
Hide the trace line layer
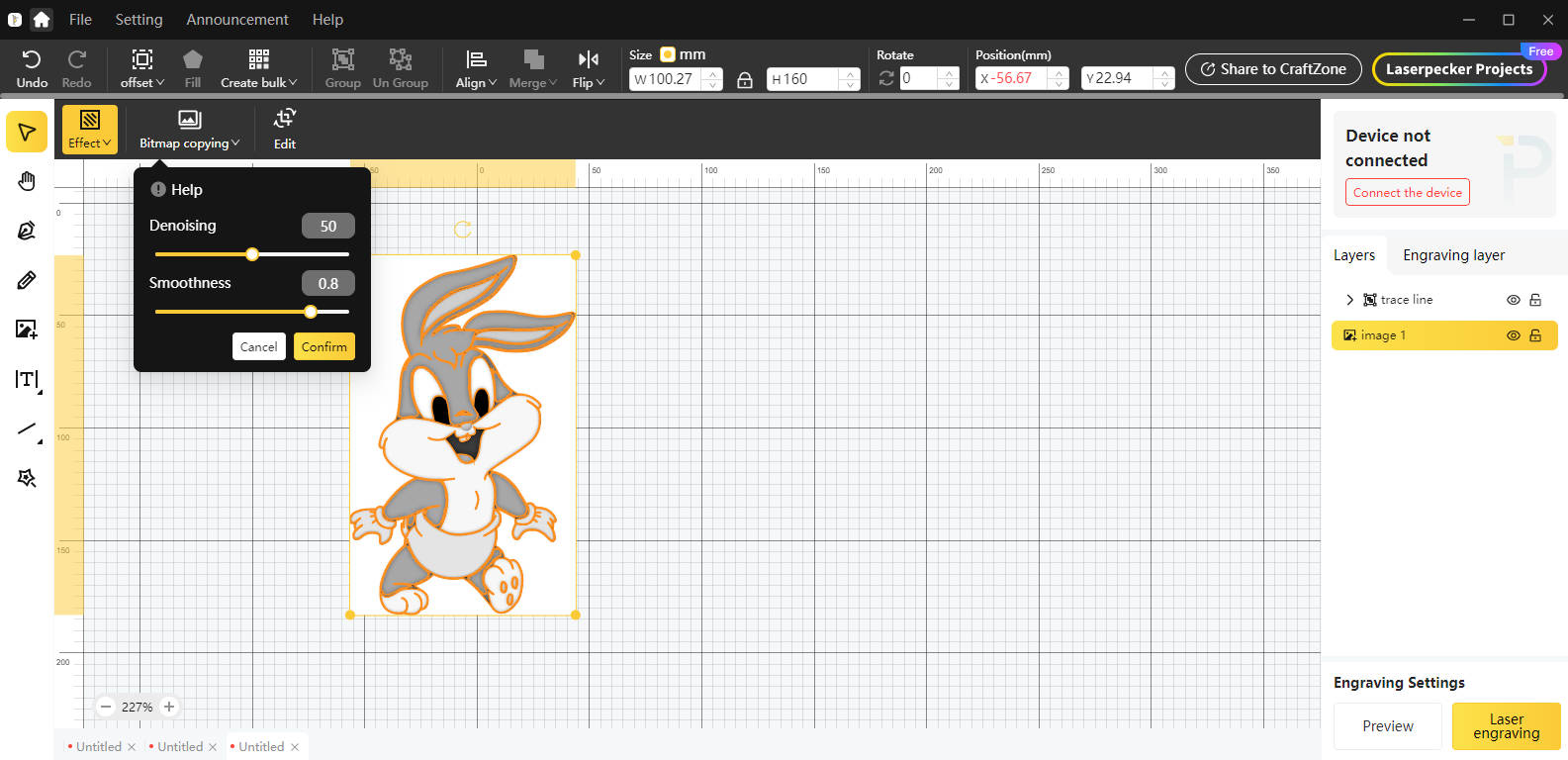[1514, 300]
